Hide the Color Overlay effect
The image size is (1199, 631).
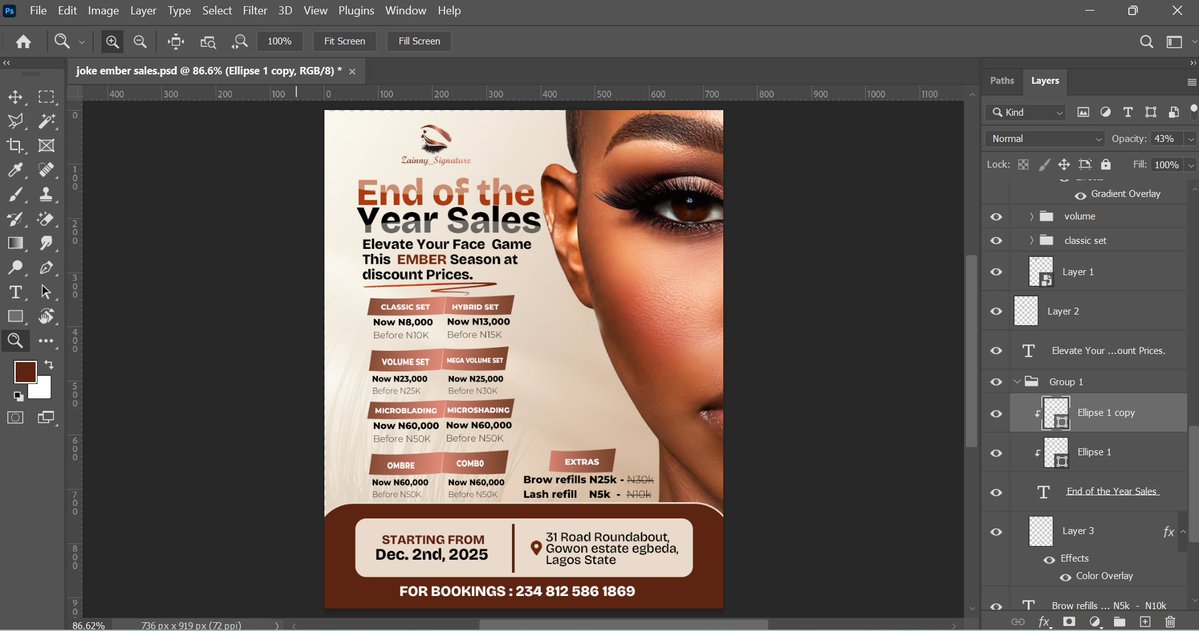tap(1064, 576)
